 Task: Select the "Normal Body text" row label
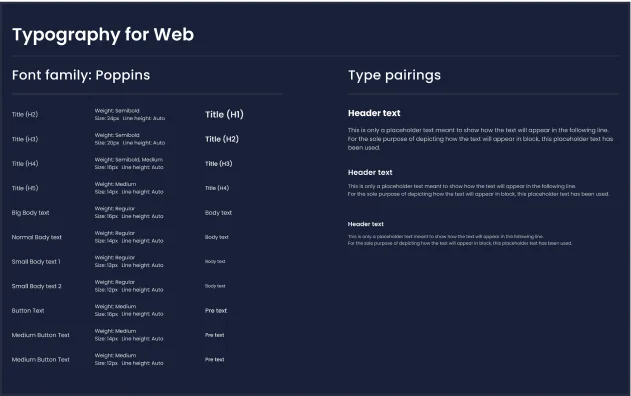click(37, 237)
